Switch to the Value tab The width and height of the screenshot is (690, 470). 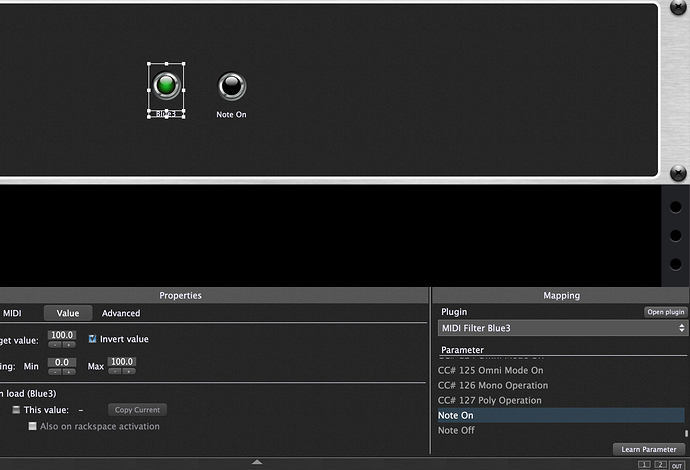[68, 313]
